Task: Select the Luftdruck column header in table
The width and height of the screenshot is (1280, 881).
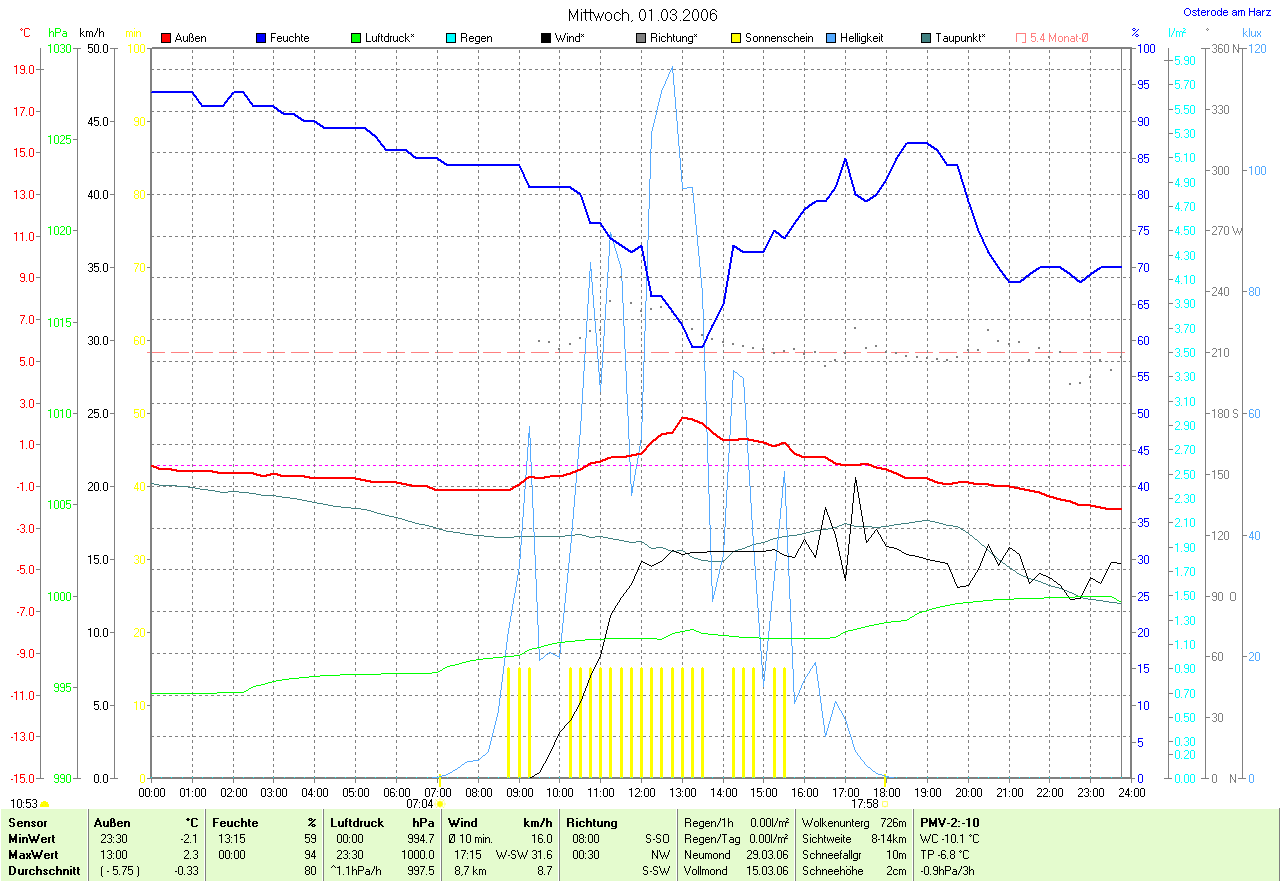Action: (x=357, y=823)
